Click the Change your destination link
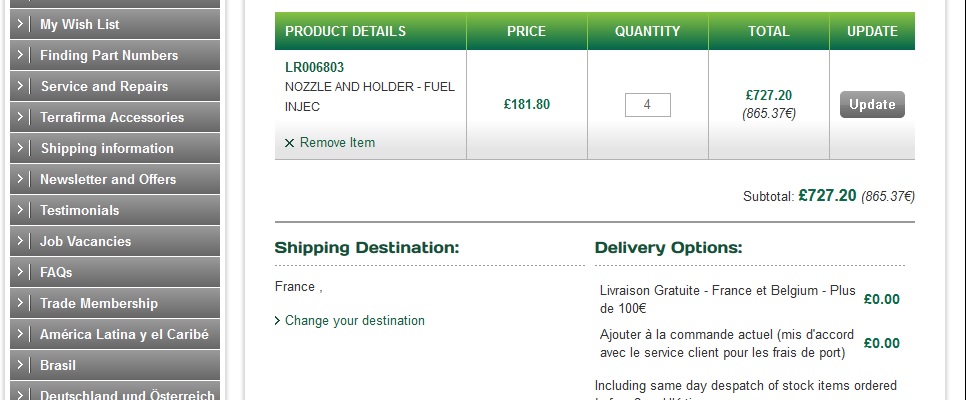Image resolution: width=966 pixels, height=400 pixels. coord(355,321)
